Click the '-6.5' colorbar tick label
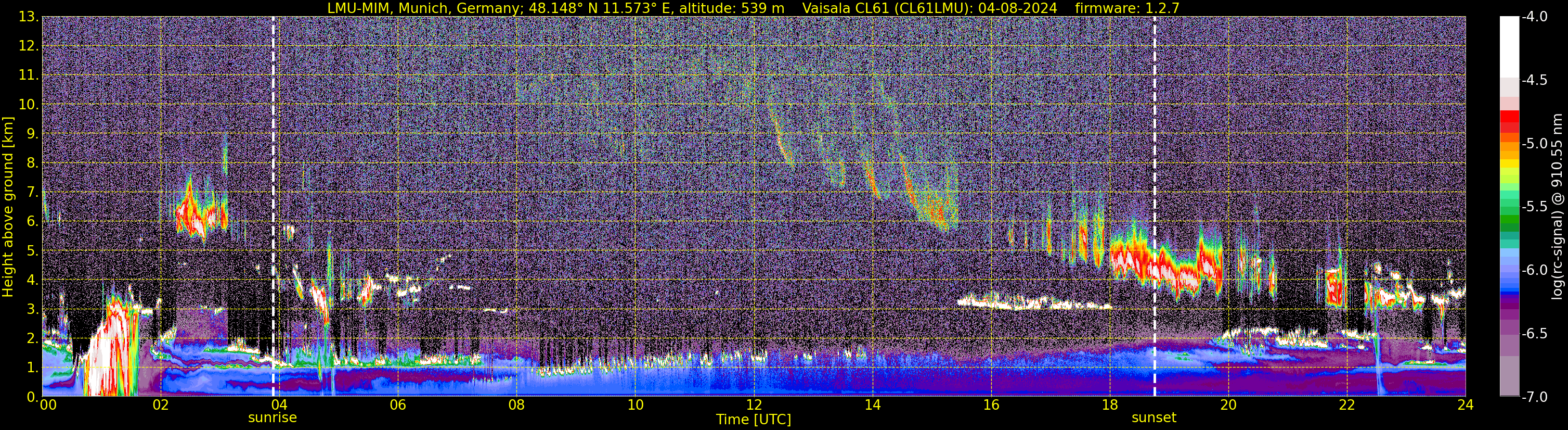The image size is (1568, 430). [1535, 334]
